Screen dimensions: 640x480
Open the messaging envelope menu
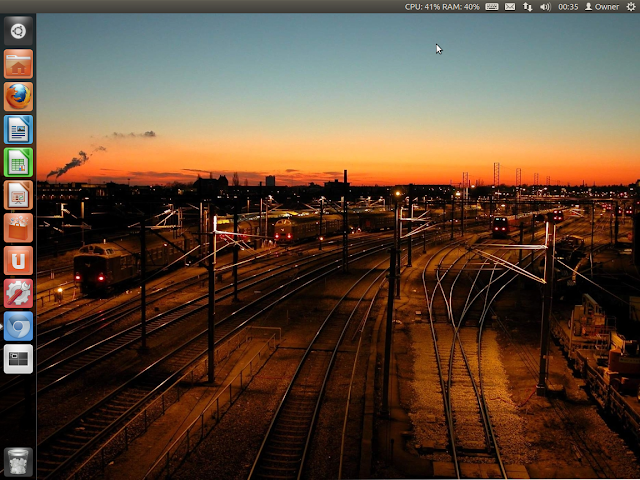tap(510, 7)
